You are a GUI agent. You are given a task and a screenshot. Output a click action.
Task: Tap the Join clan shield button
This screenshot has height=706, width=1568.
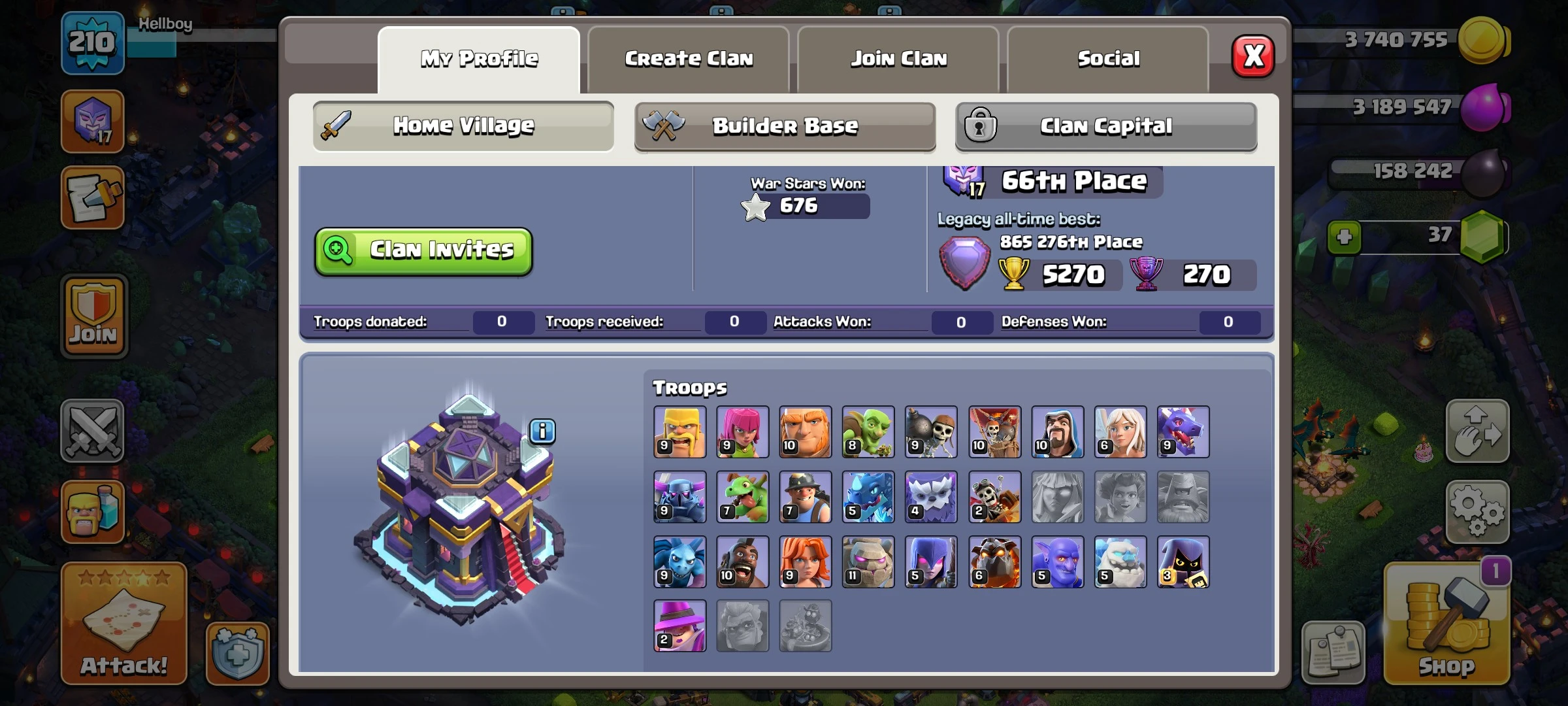[93, 316]
